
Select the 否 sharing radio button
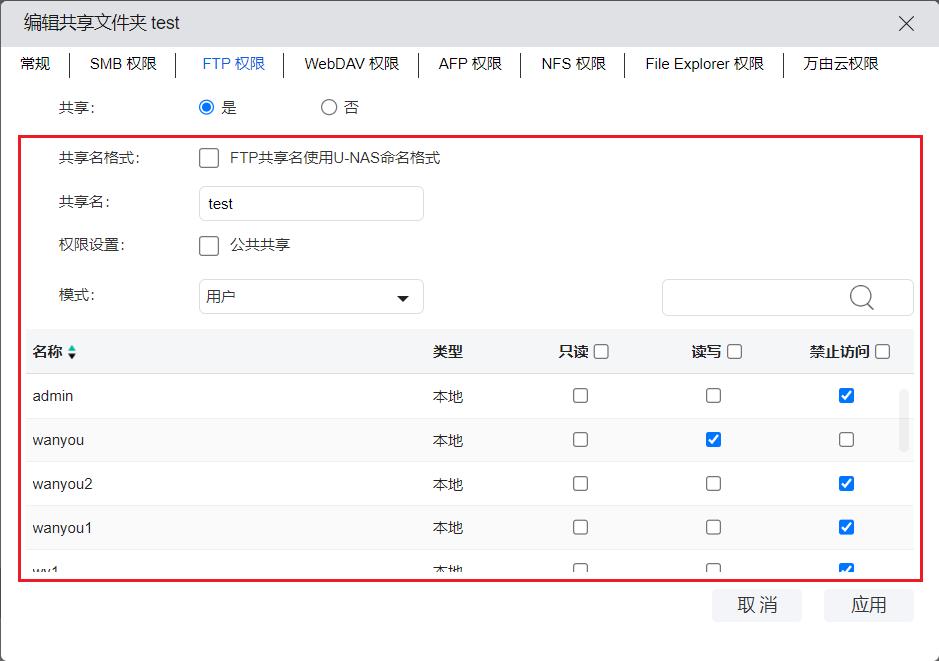tap(329, 107)
